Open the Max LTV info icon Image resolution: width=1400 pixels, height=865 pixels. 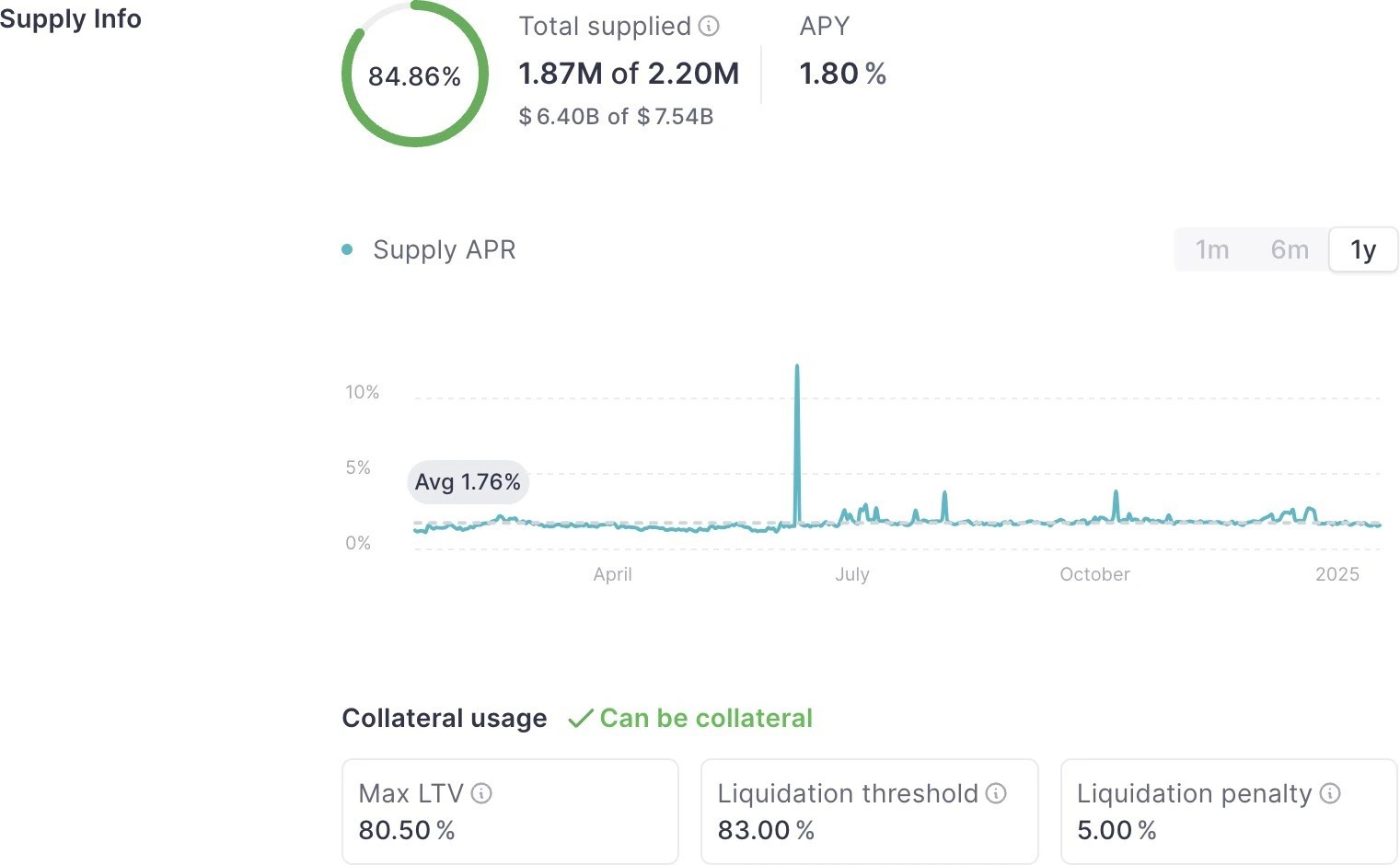tap(482, 793)
